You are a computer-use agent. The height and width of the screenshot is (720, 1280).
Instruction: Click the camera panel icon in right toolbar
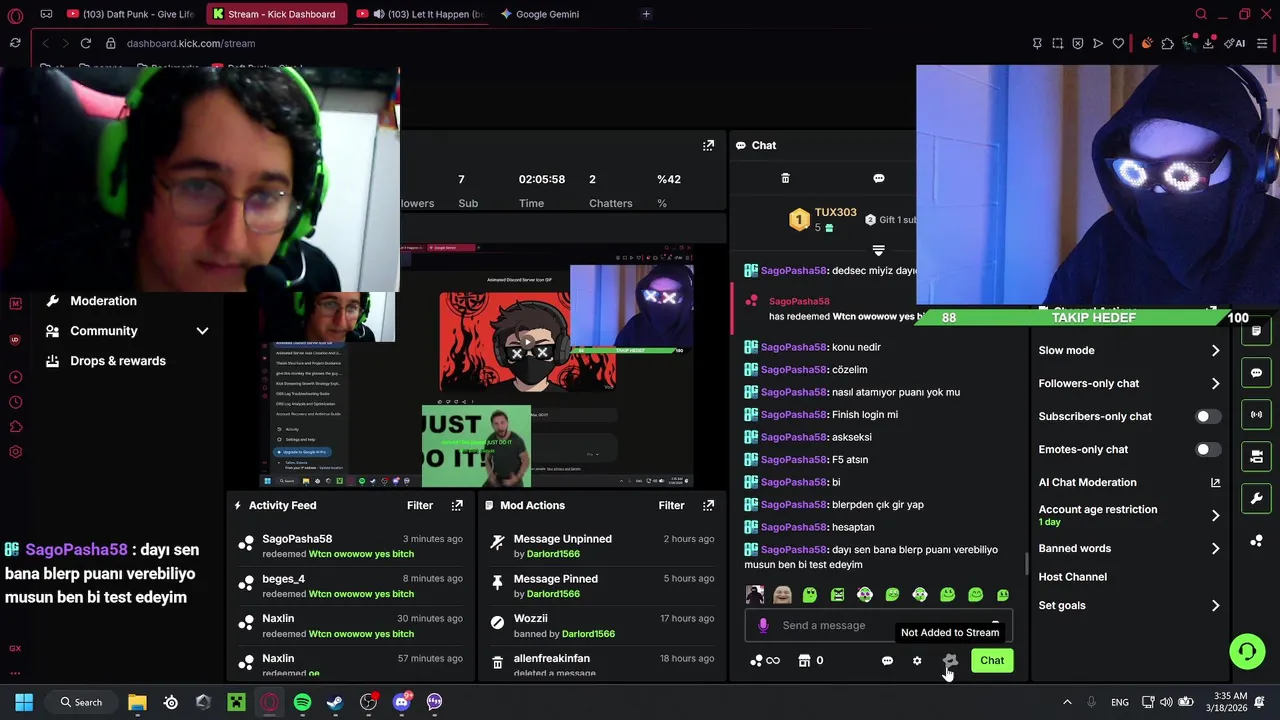pos(1256,456)
